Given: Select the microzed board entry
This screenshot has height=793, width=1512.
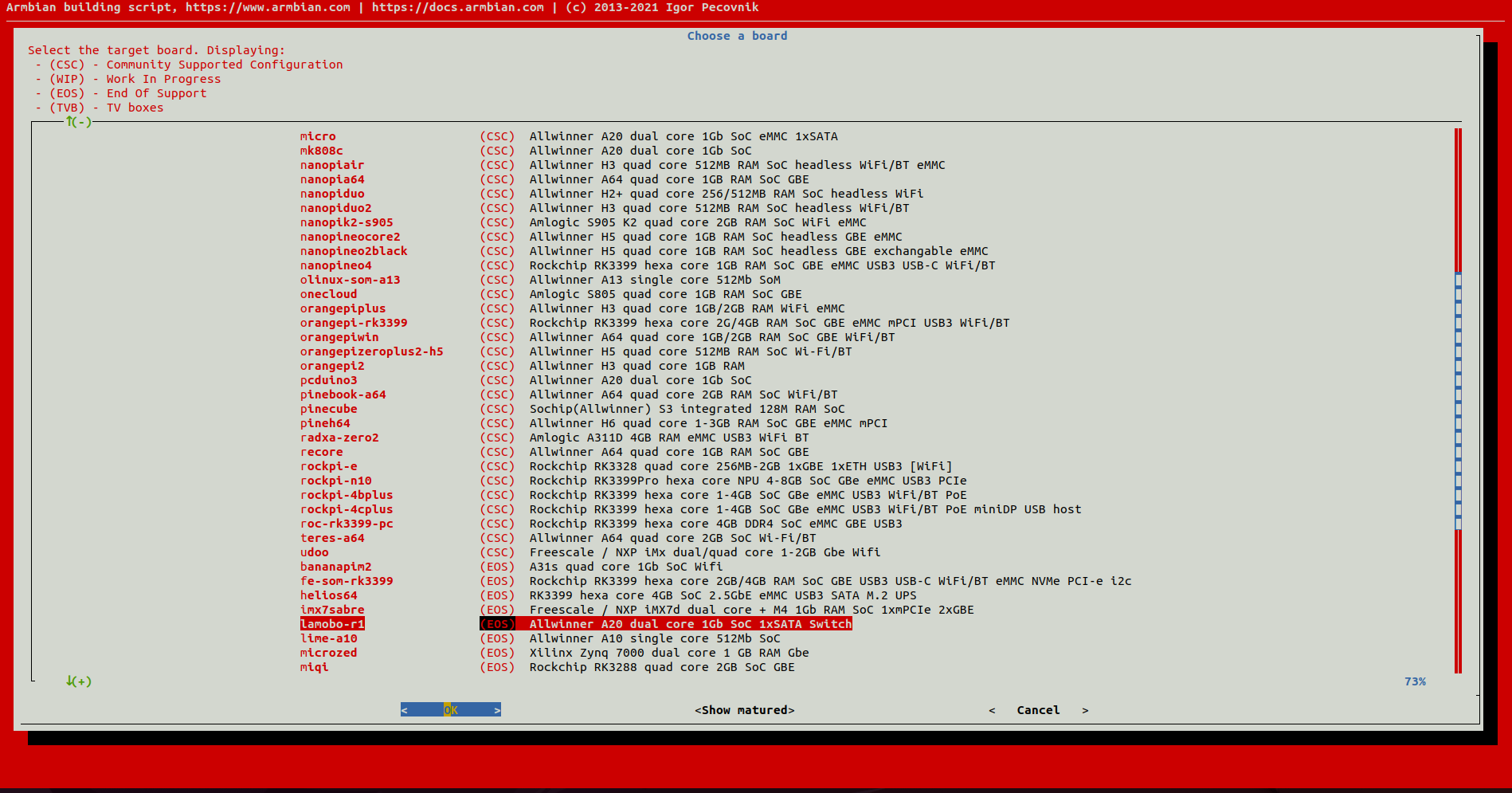Looking at the screenshot, I should pyautogui.click(x=328, y=653).
